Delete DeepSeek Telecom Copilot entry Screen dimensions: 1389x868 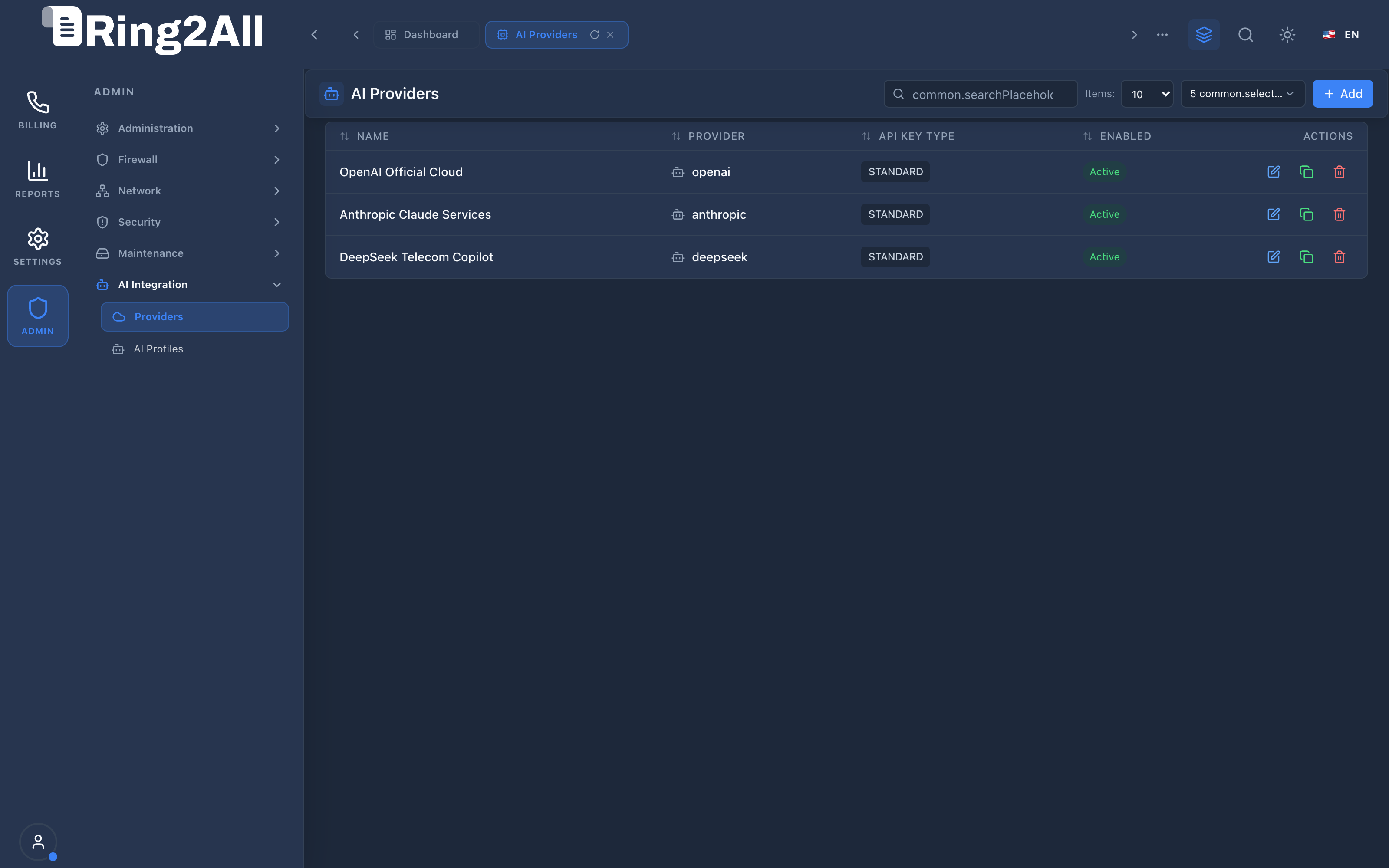(1339, 256)
